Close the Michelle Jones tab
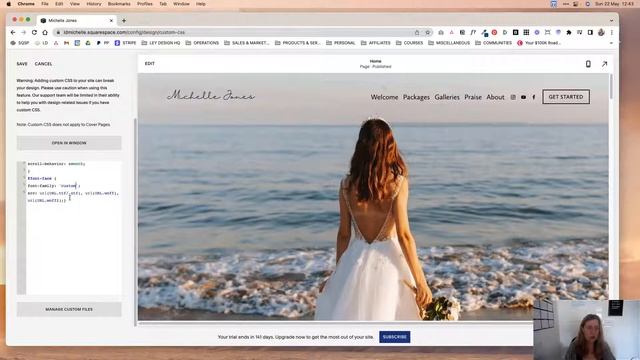 click(111, 20)
